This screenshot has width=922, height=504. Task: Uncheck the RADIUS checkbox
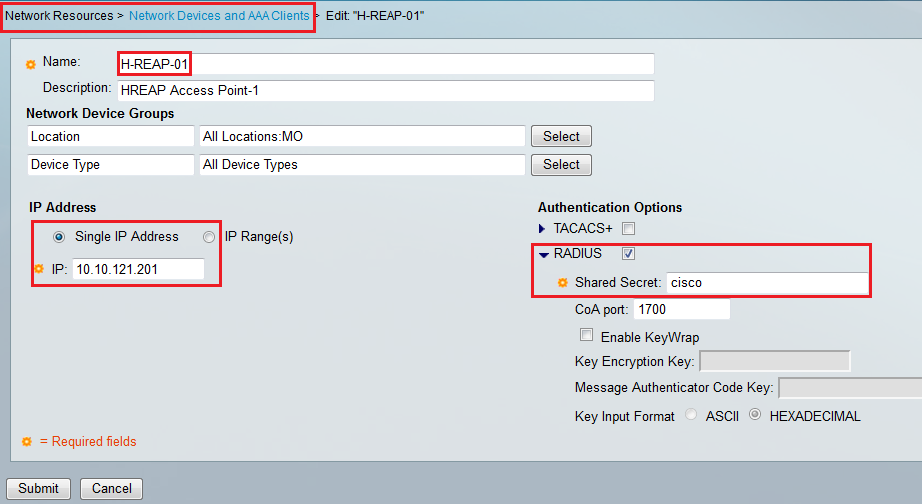[628, 254]
